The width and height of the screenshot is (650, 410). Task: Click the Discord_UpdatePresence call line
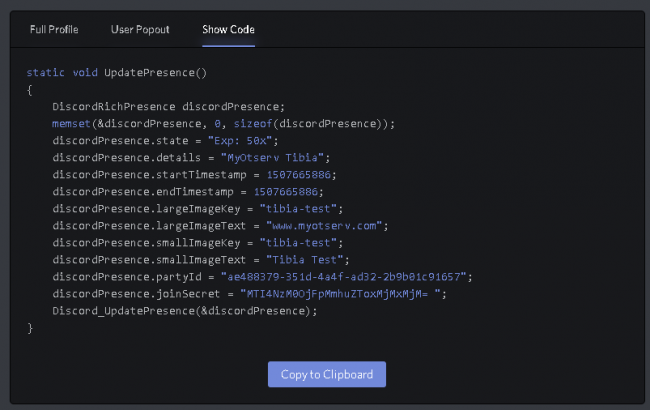pyautogui.click(x=184, y=311)
